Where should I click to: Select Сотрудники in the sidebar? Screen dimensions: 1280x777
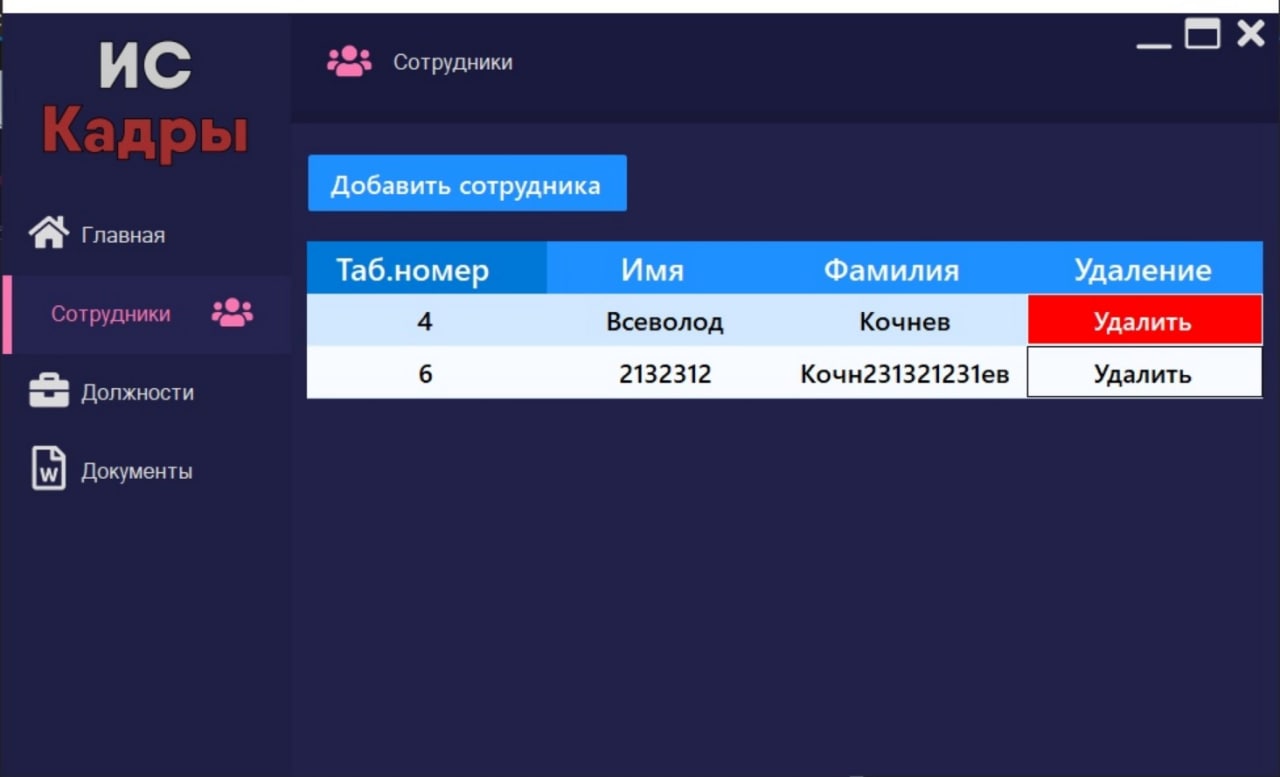(x=146, y=314)
